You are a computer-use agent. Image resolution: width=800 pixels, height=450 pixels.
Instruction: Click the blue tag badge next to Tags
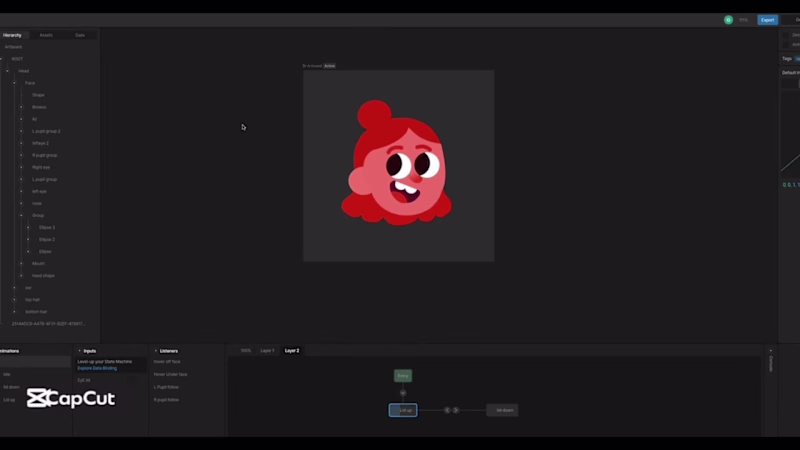click(797, 59)
